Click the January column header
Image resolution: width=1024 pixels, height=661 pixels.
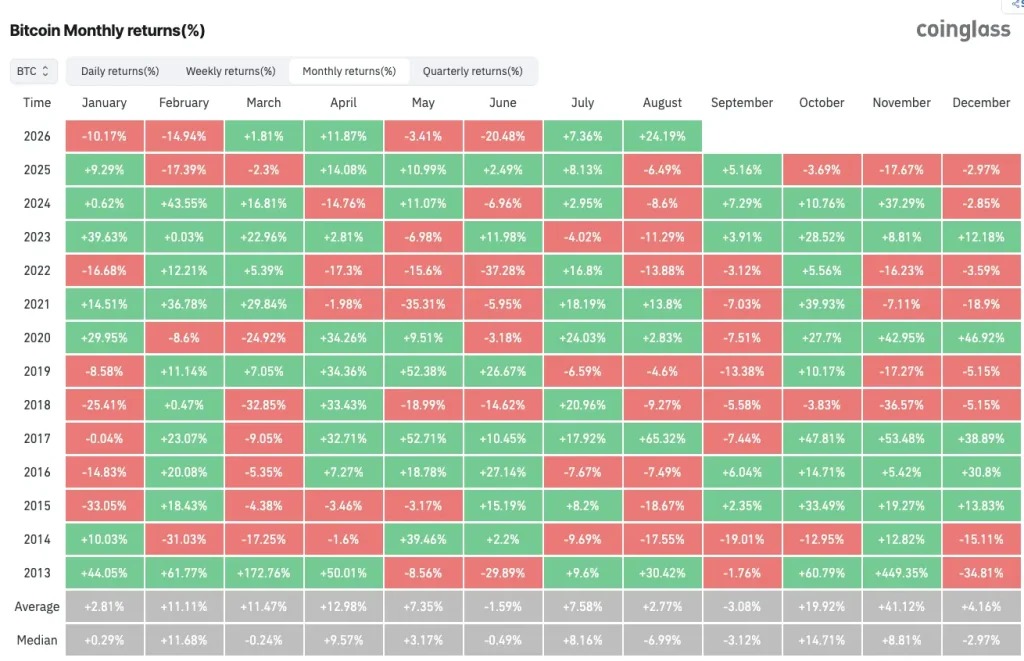104,103
